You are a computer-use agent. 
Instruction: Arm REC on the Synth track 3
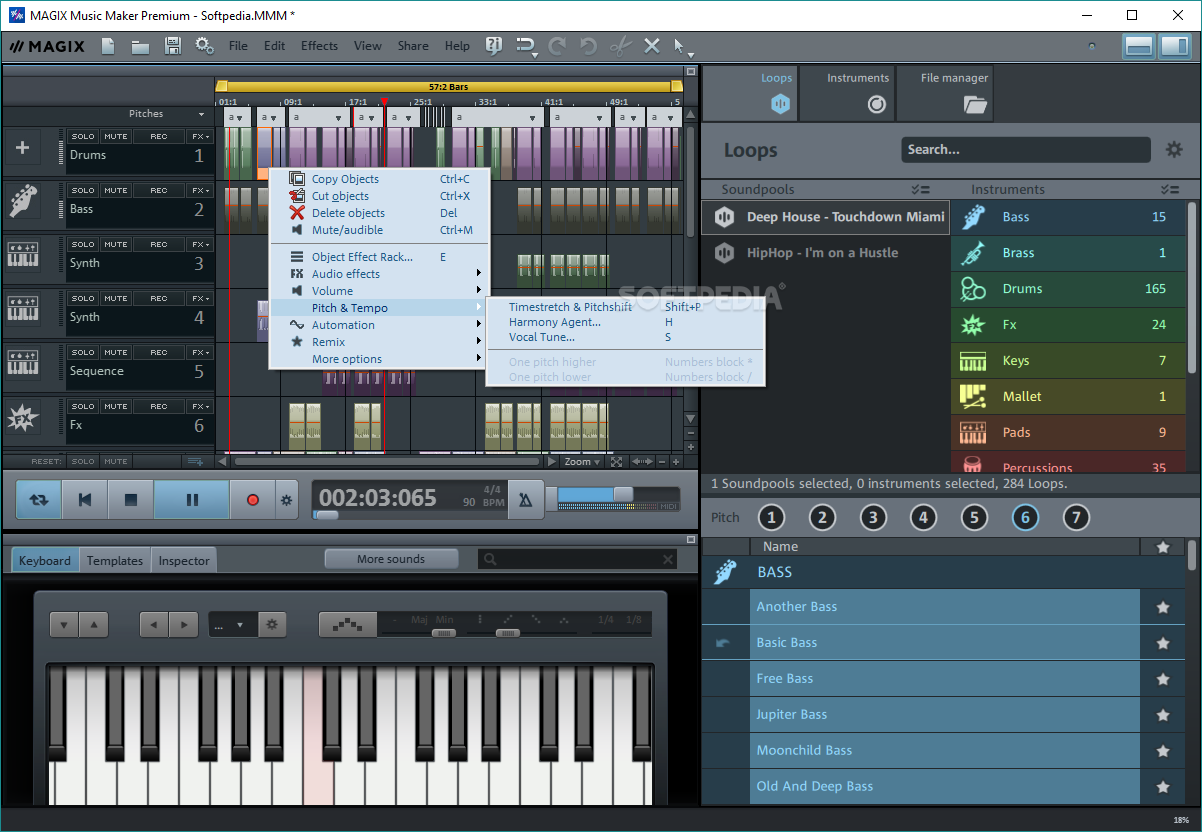click(159, 244)
